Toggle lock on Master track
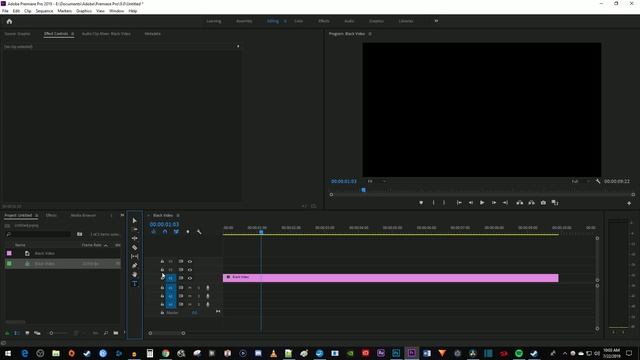This screenshot has height=360, width=640. click(x=162, y=313)
